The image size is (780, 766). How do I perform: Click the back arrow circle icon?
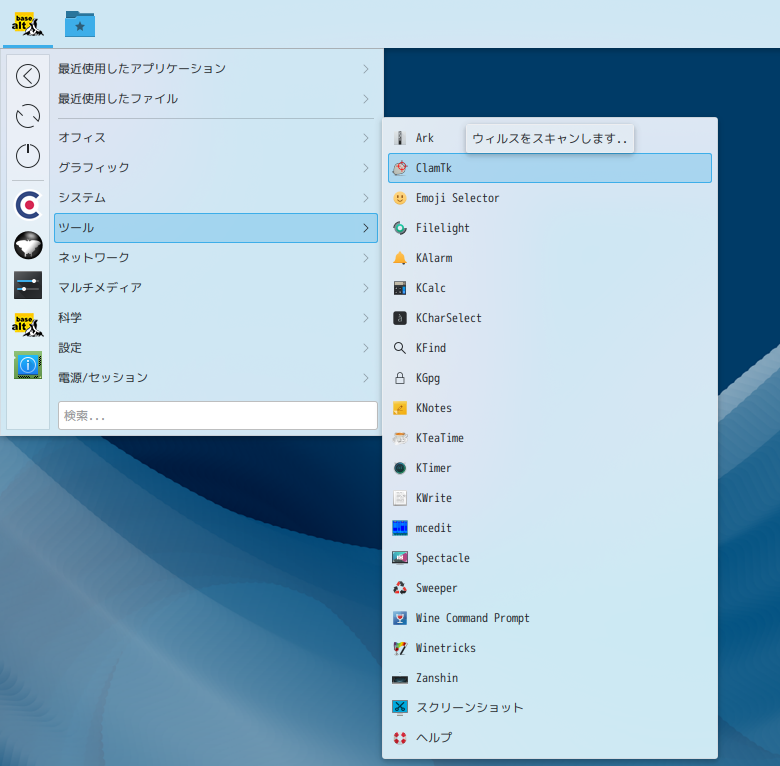[x=28, y=76]
